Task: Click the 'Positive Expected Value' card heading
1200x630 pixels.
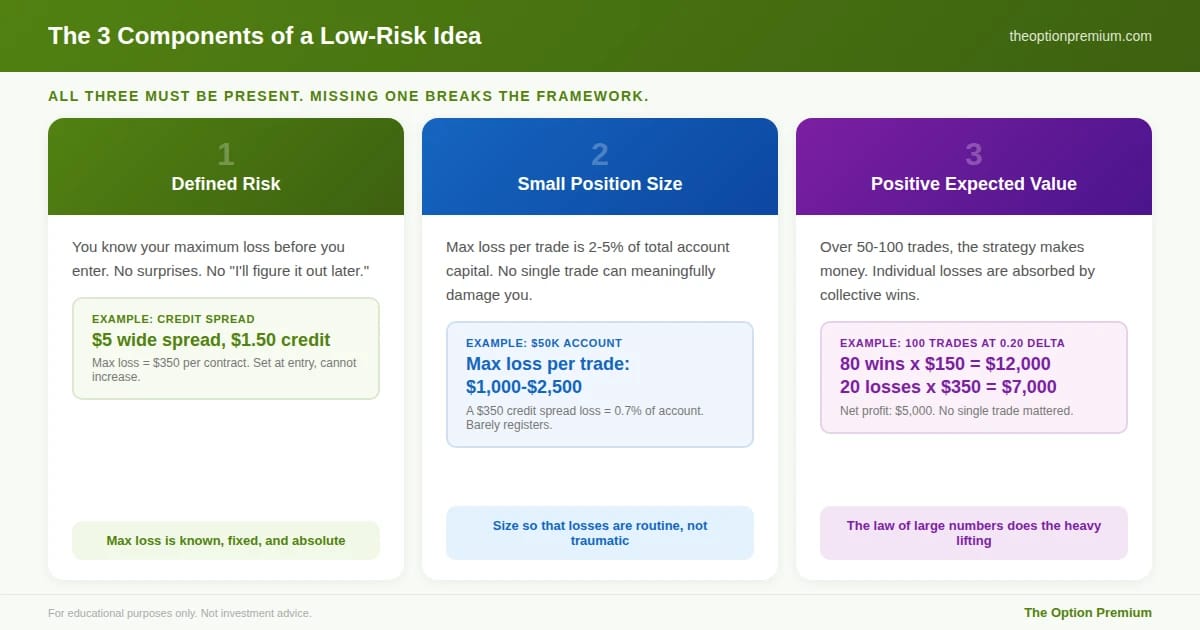Action: [974, 184]
